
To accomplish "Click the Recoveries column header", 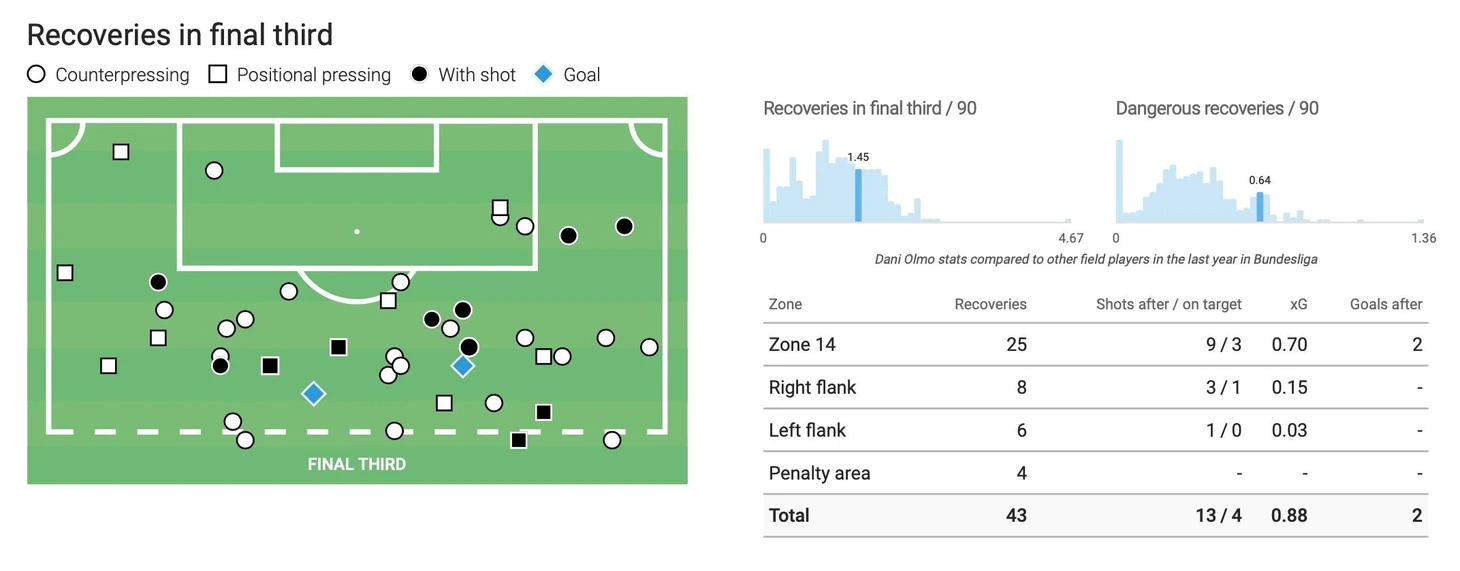I will 990,304.
